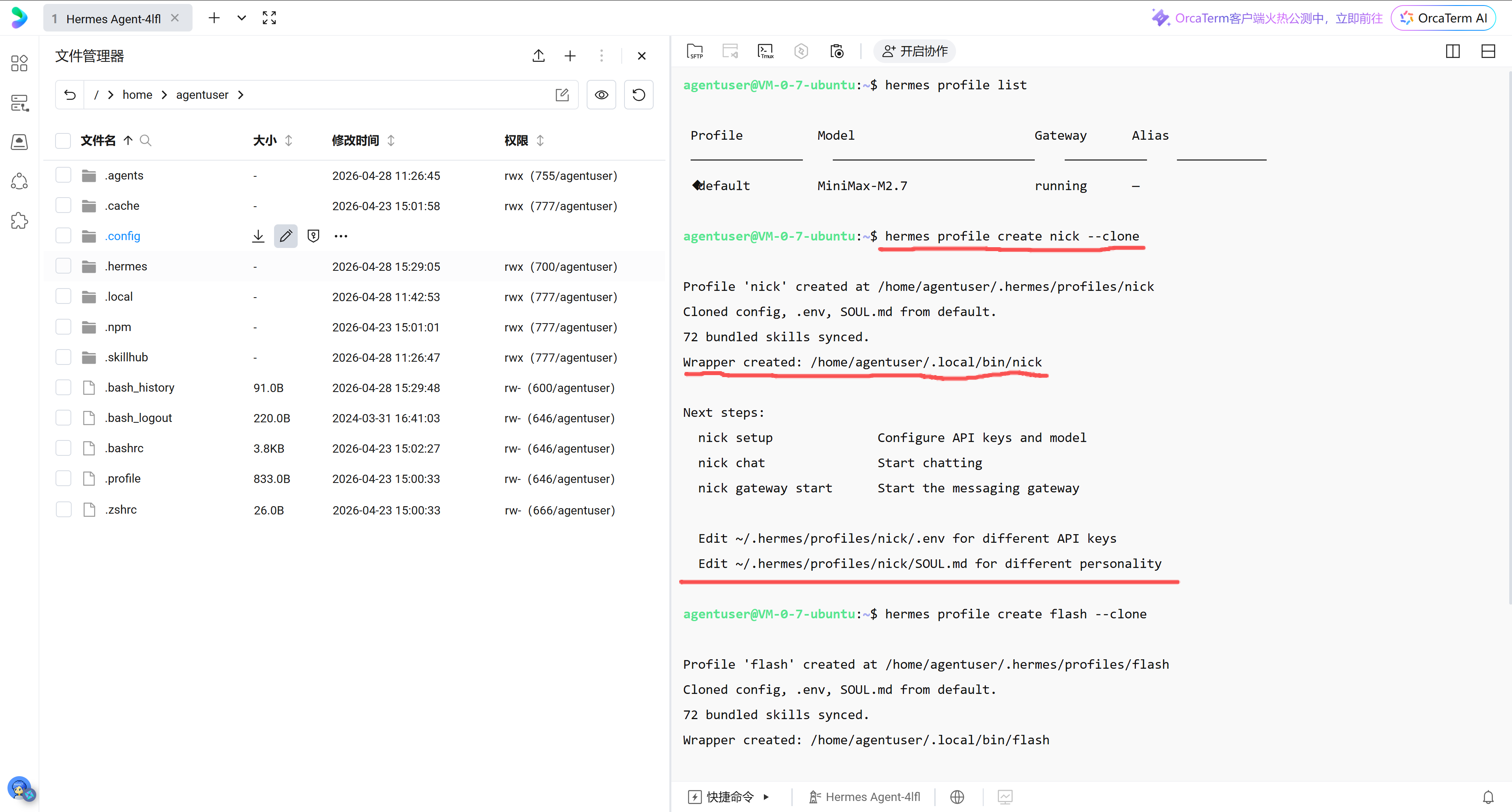
Task: Open the Tmux session icon
Action: point(765,52)
